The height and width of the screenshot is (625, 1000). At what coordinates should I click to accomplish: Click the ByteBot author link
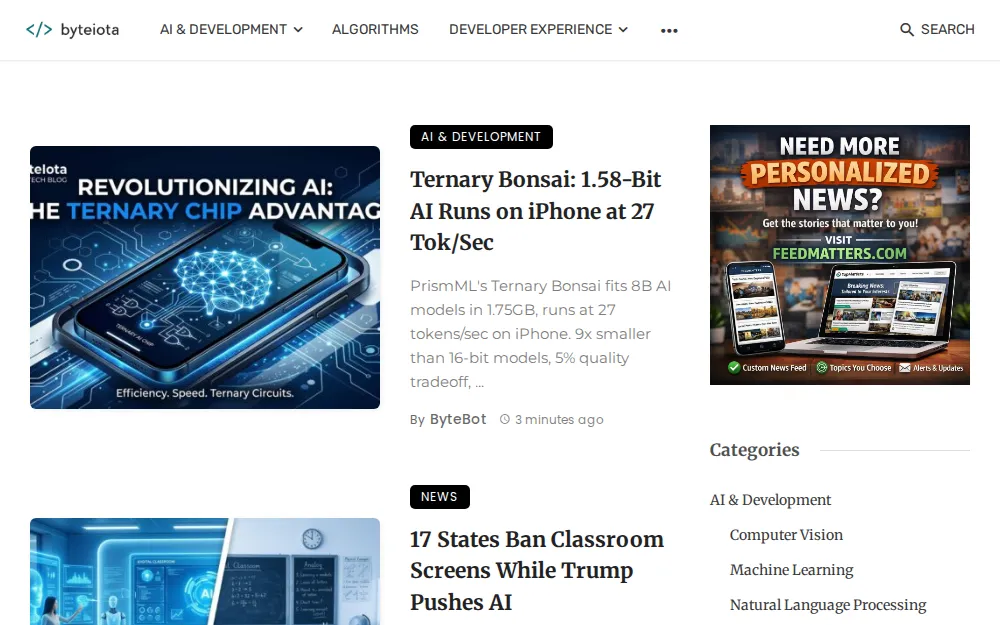[458, 420]
